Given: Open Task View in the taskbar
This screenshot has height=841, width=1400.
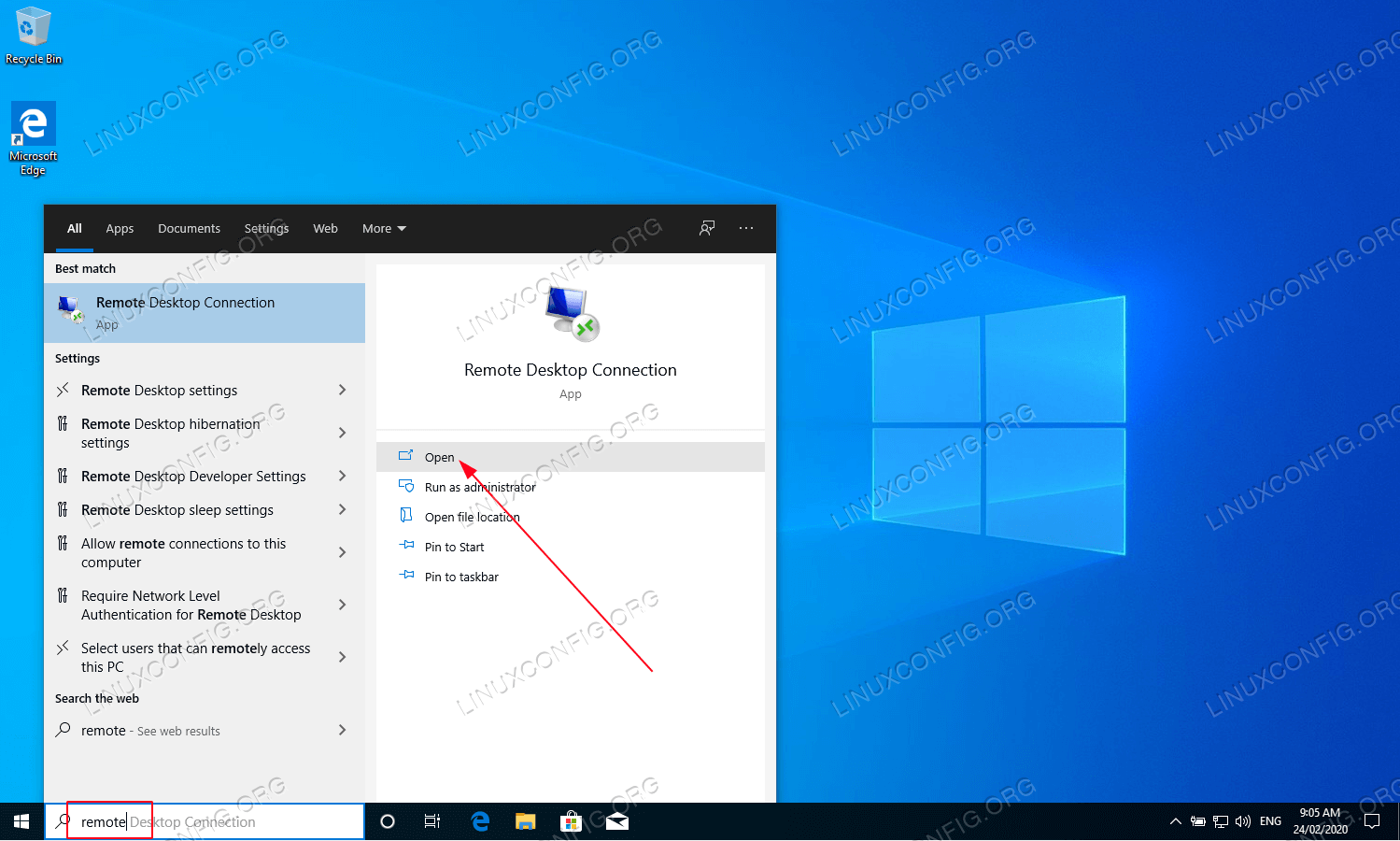Looking at the screenshot, I should point(432,821).
